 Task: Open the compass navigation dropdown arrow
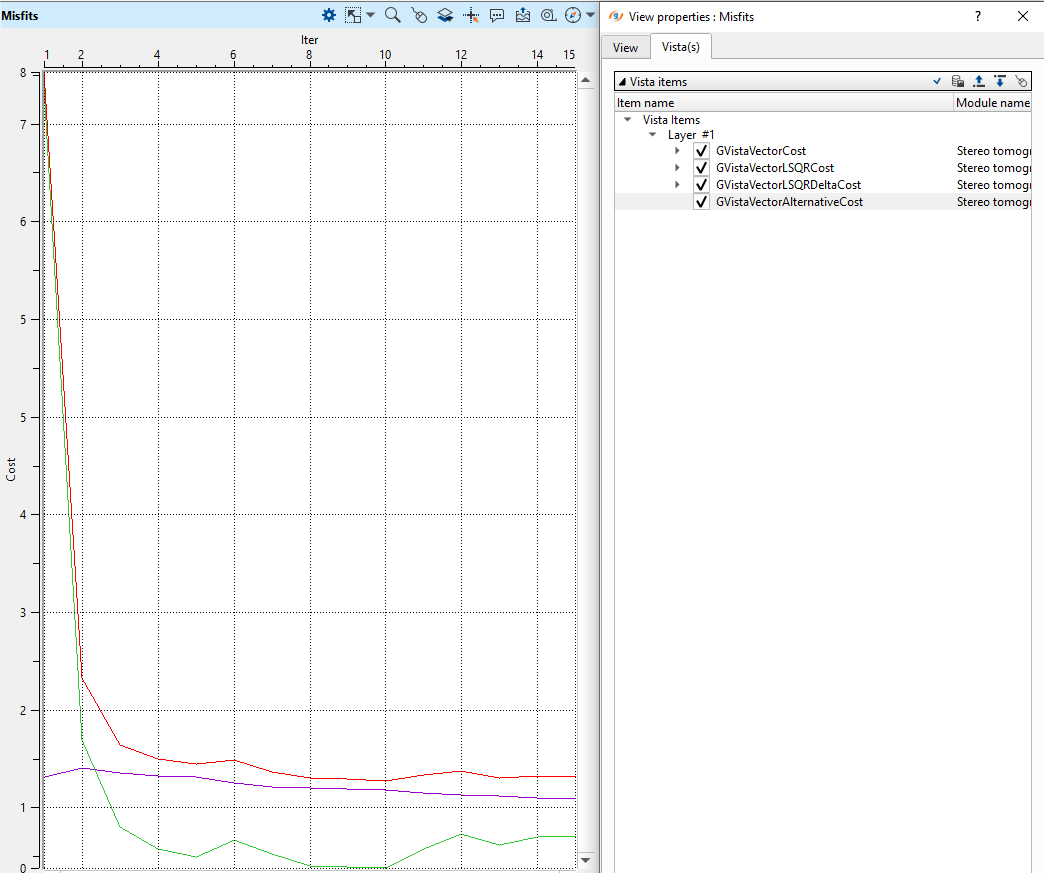[x=590, y=15]
